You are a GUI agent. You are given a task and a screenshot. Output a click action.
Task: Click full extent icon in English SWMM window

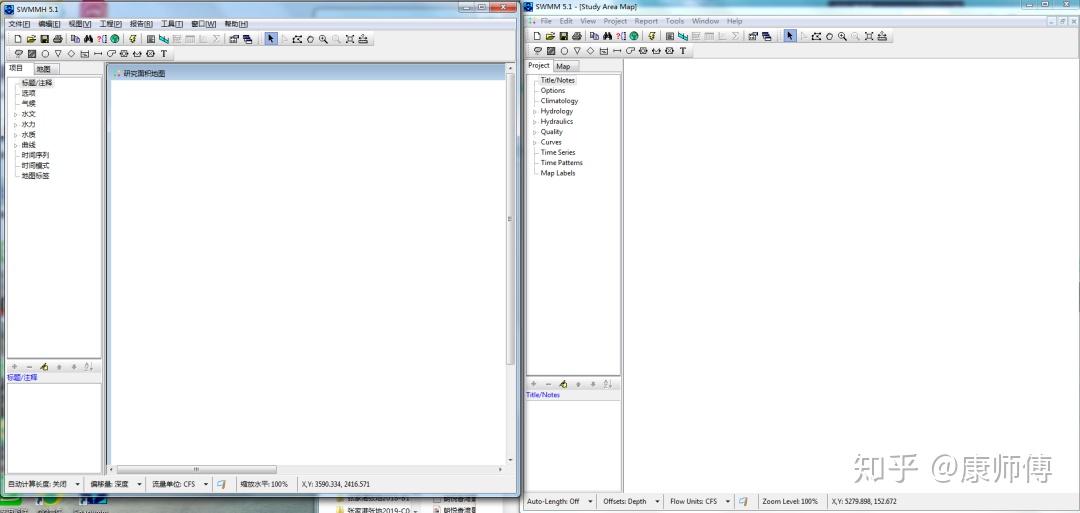pos(869,36)
